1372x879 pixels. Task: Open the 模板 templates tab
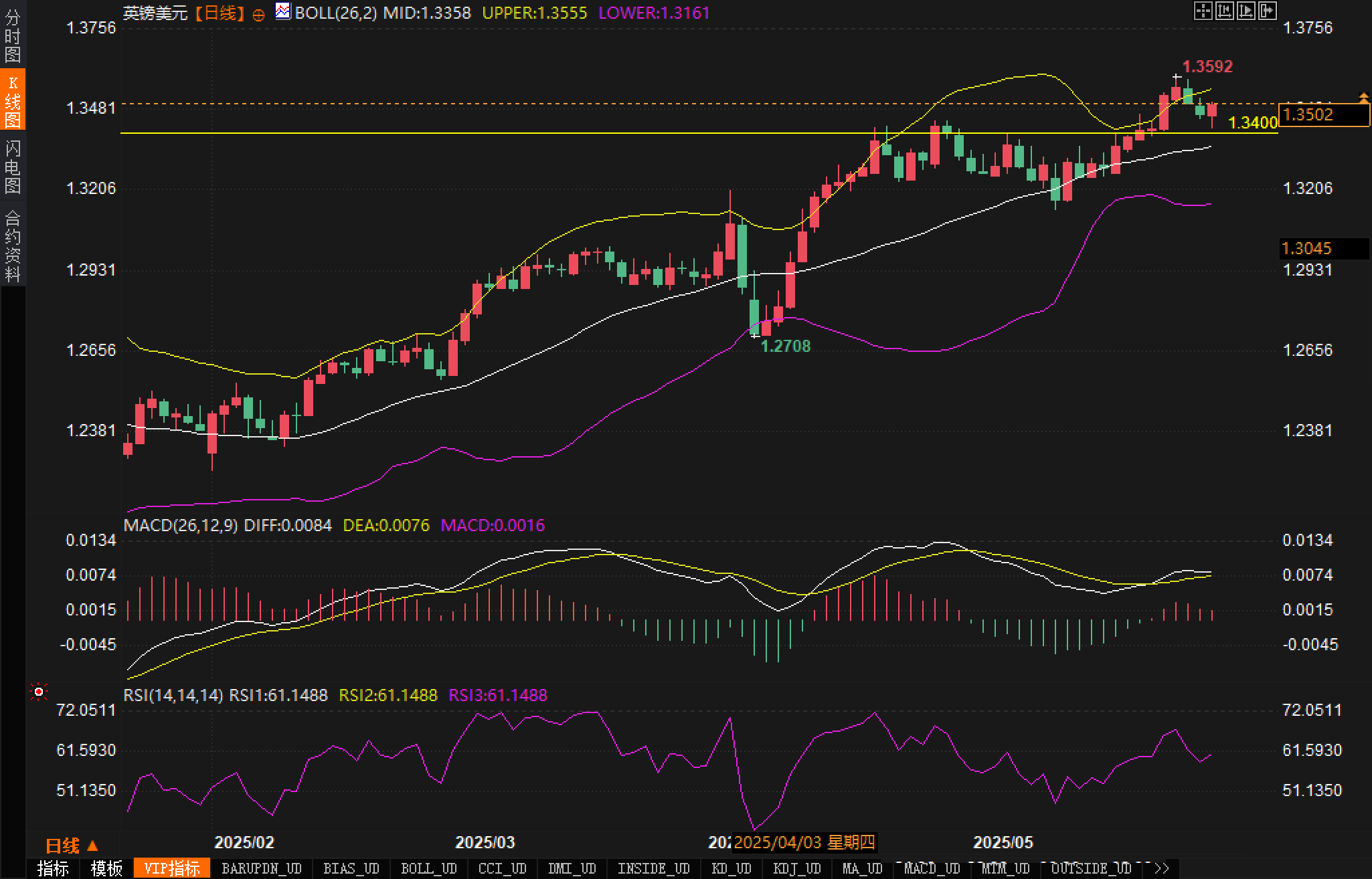point(106,868)
